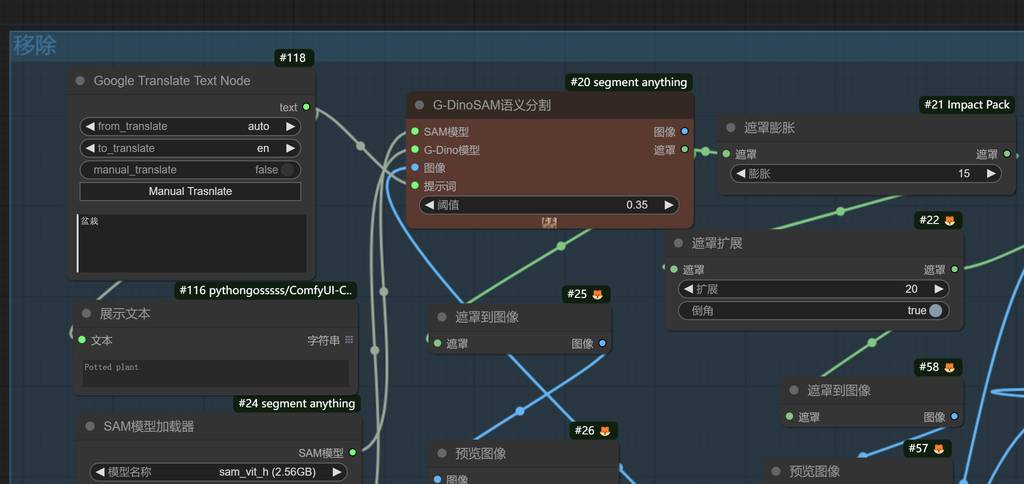The image size is (1024, 484).
Task: Collapse the Google Translate Text Node via its title dot
Action: pos(81,81)
